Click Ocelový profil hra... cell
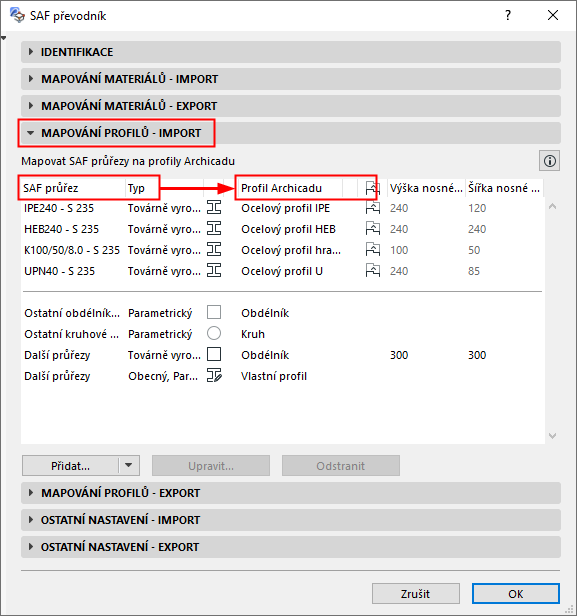This screenshot has width=577, height=616. [291, 250]
